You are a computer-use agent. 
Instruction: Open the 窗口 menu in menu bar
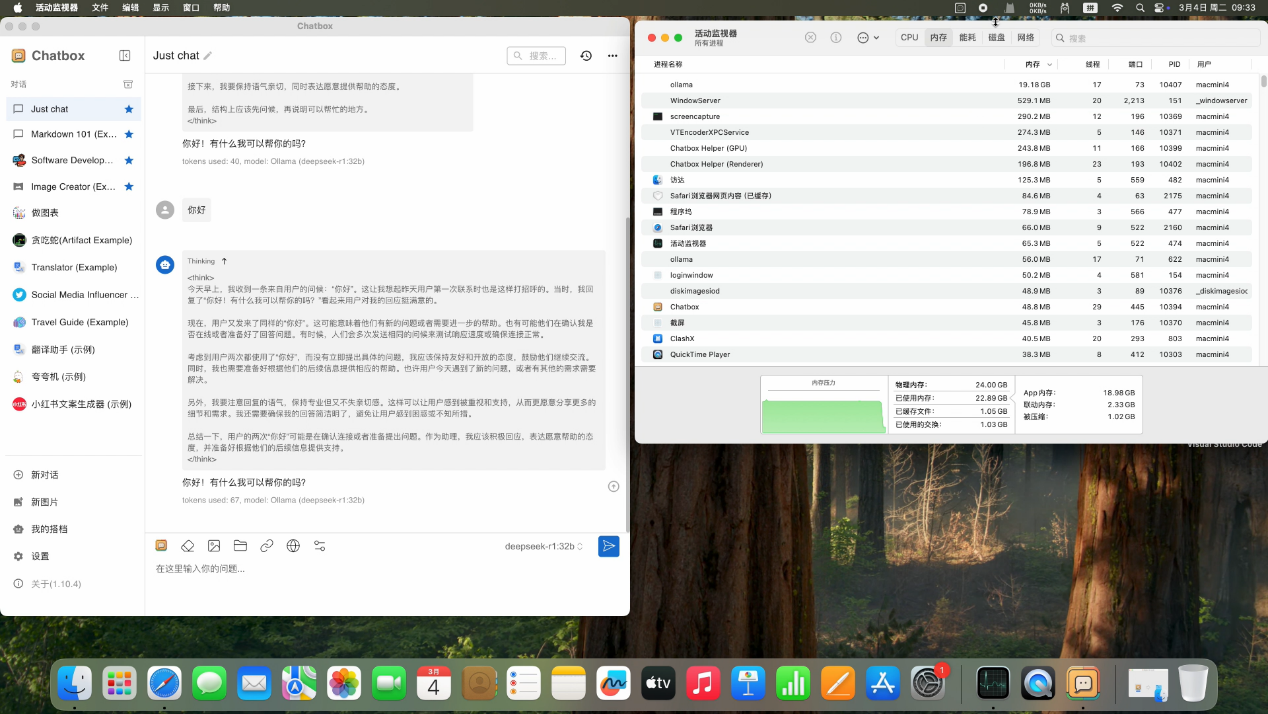[x=191, y=7]
